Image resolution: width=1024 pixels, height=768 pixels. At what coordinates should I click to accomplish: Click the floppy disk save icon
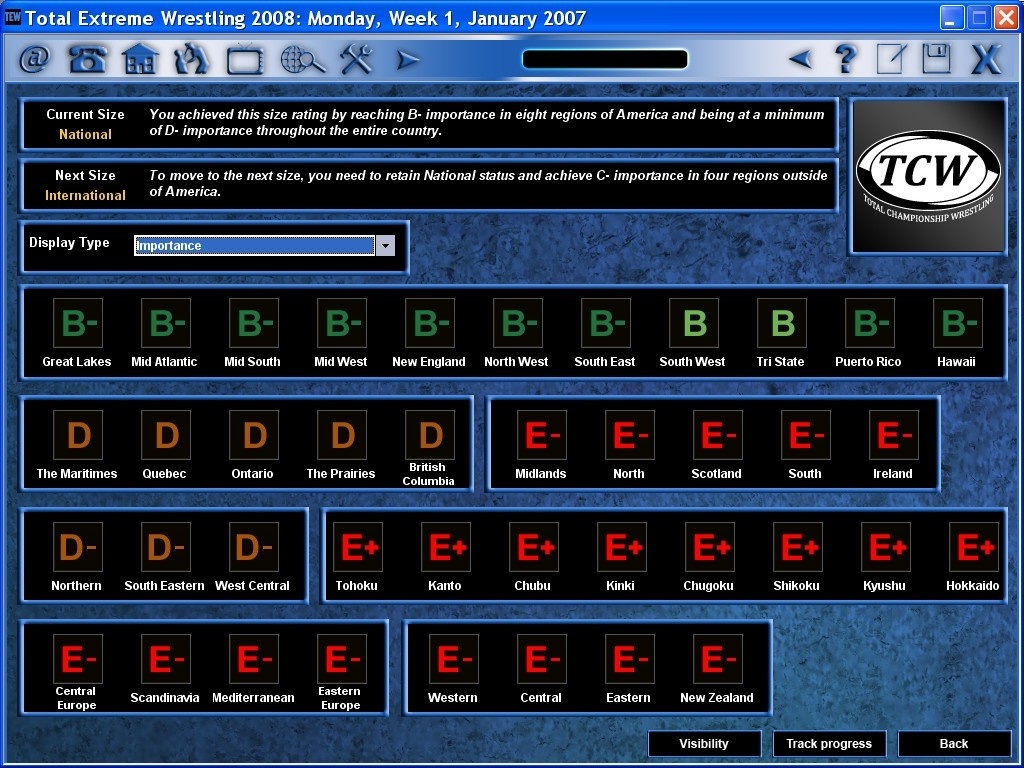tap(936, 60)
